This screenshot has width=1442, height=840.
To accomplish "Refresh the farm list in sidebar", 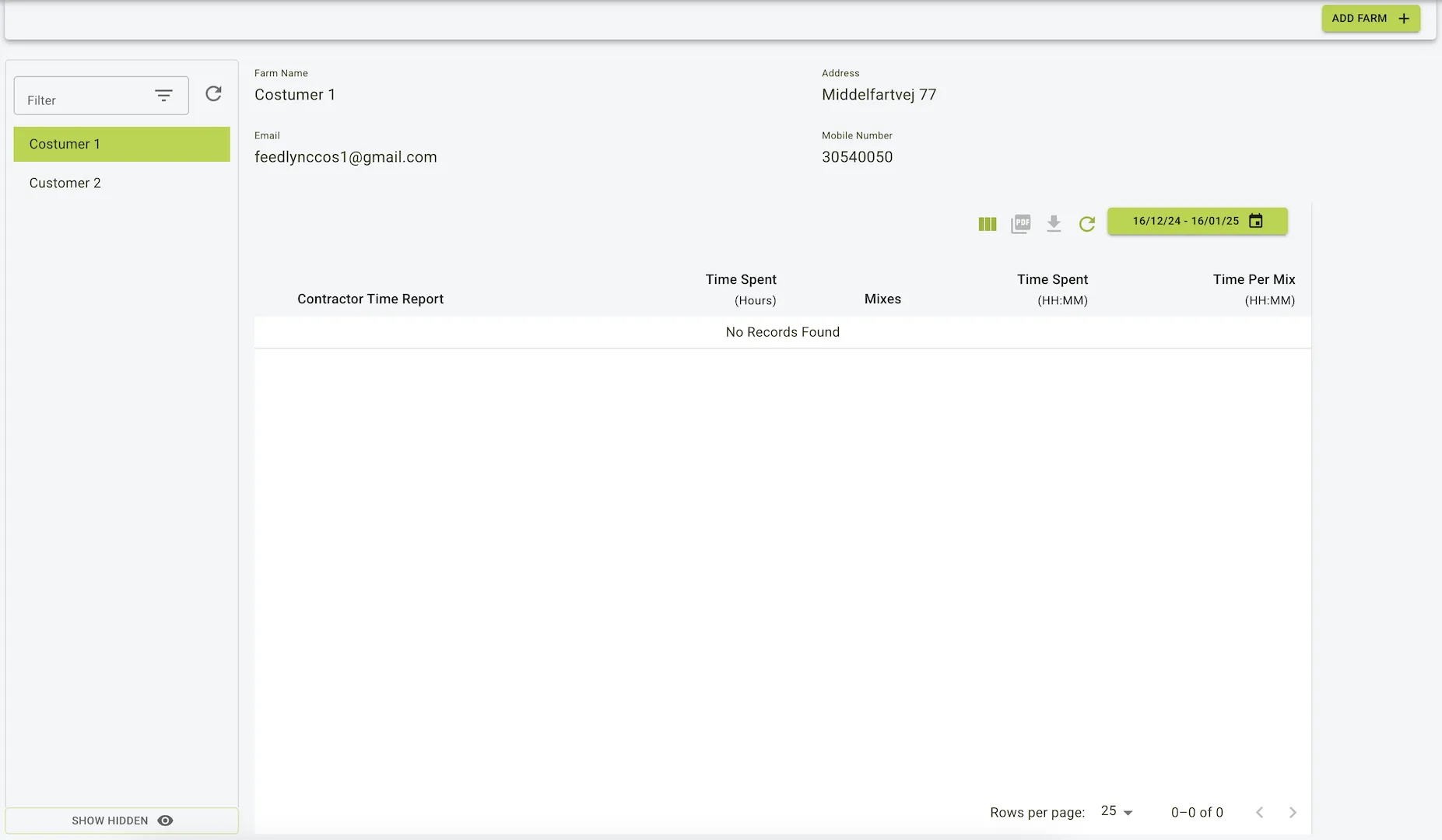I will (213, 94).
